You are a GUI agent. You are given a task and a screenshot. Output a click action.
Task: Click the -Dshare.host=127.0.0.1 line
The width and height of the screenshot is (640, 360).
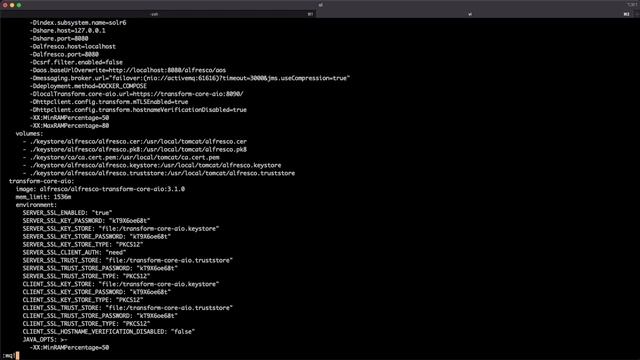(x=67, y=31)
